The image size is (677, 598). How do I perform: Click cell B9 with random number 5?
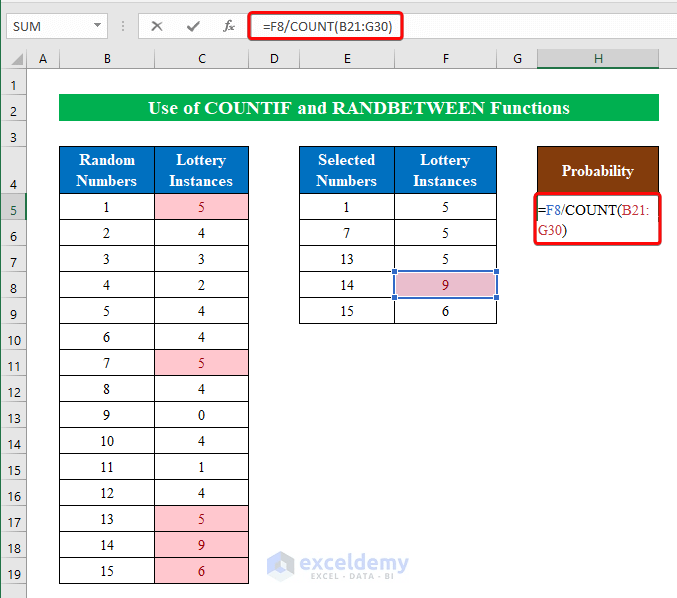coord(107,311)
